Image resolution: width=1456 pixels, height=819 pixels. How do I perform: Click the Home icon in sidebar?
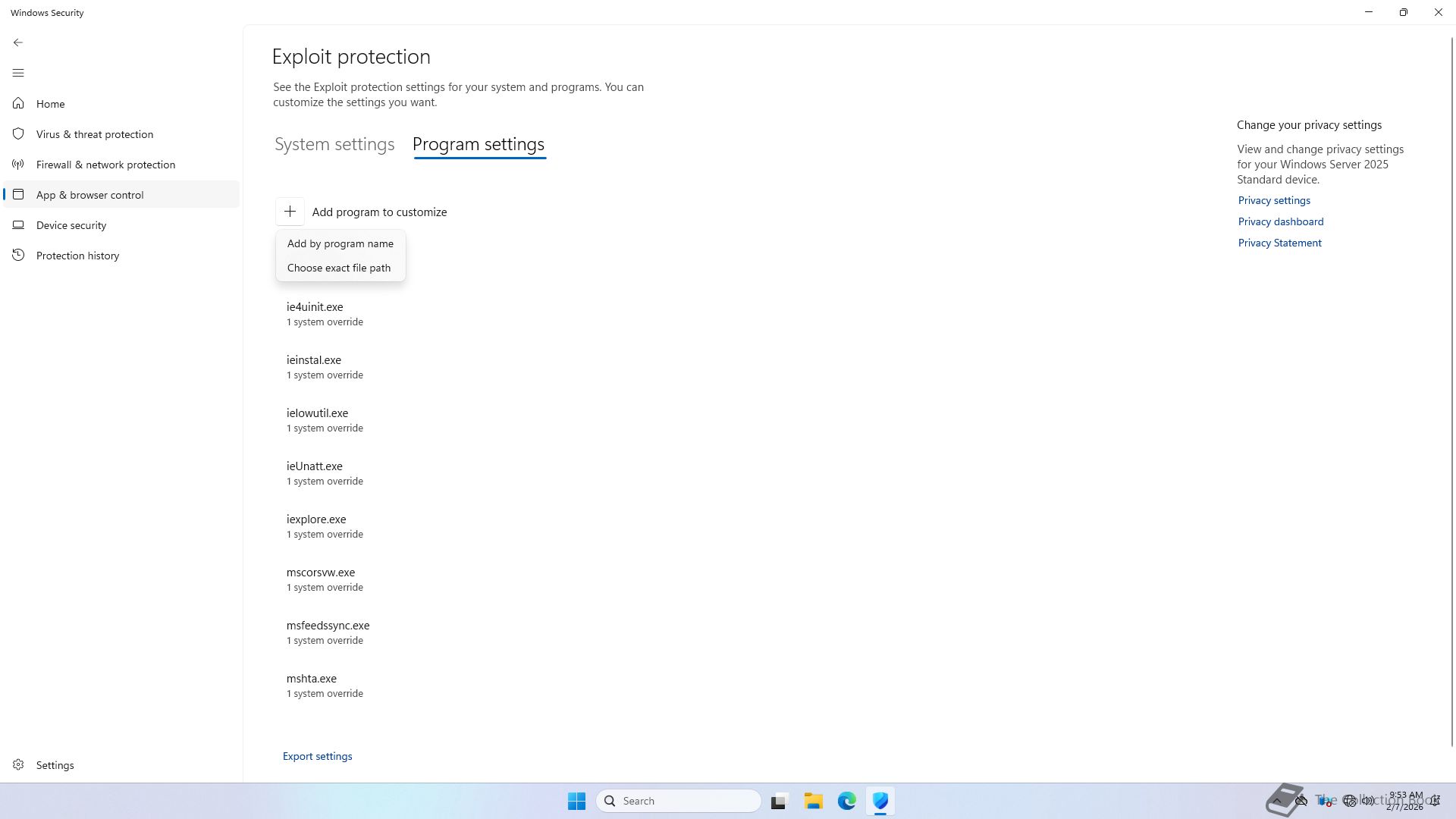18,104
